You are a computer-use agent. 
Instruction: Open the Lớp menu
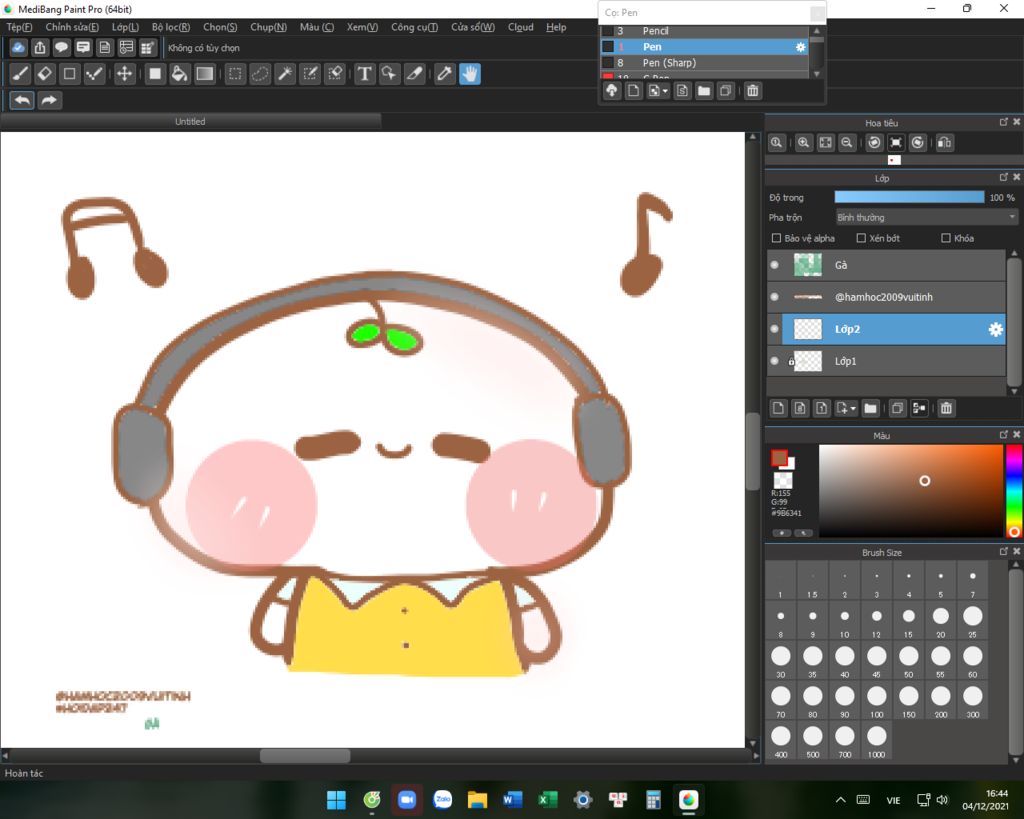coord(125,27)
